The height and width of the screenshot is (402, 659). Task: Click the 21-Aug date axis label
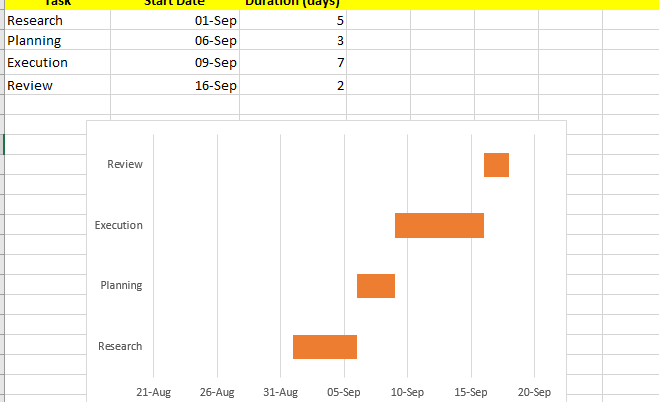pos(153,391)
